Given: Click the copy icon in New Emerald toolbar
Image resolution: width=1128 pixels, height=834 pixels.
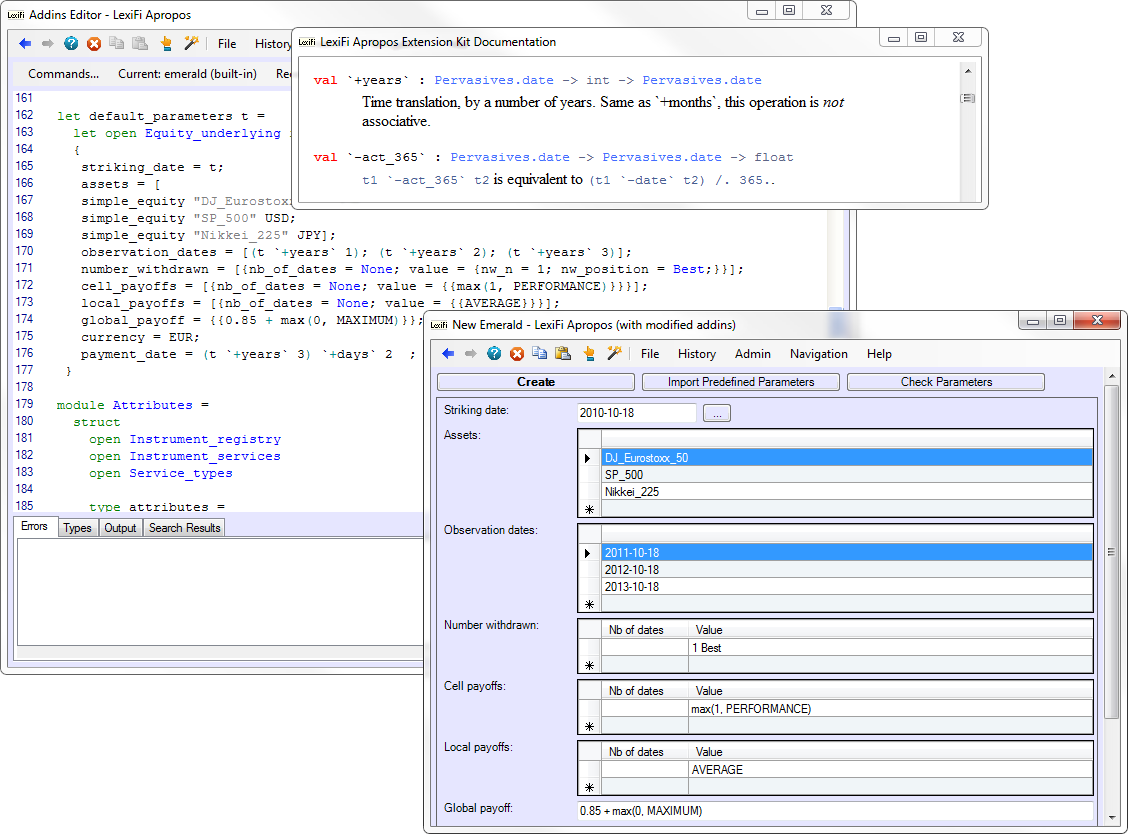Looking at the screenshot, I should point(540,354).
